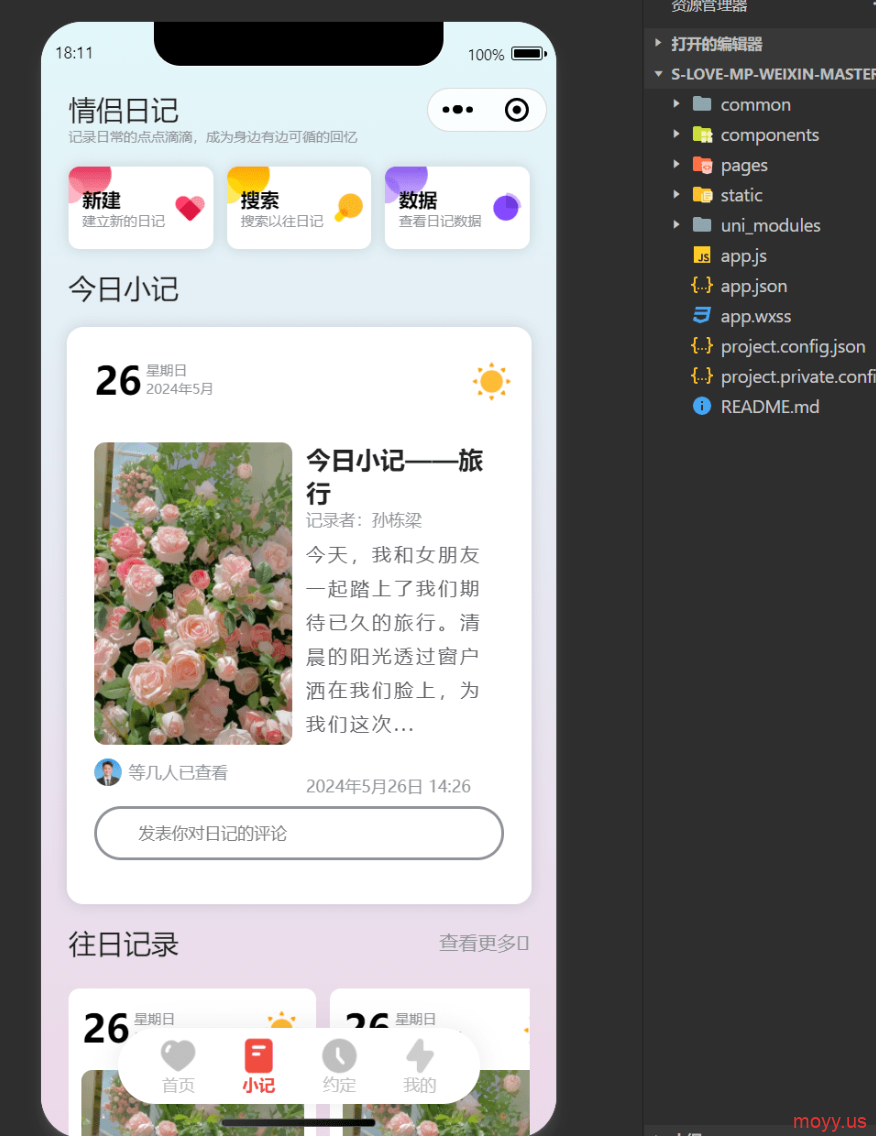
Task: Click the 往日记录 section heading
Action: coord(123,944)
